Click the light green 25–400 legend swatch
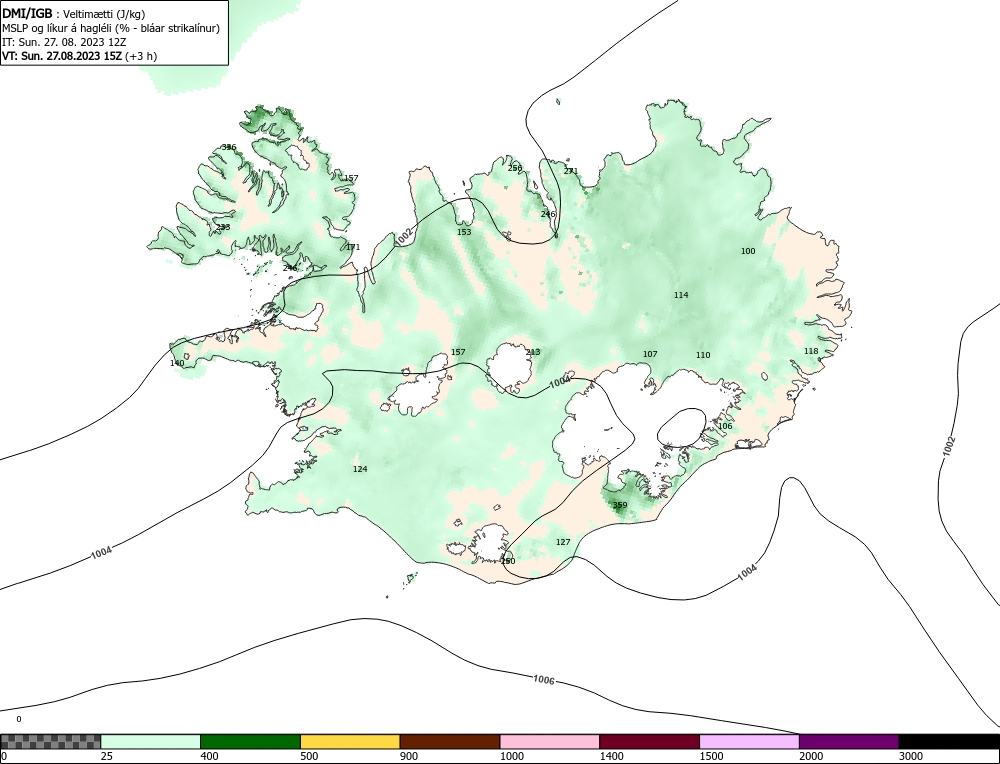 [x=151, y=741]
